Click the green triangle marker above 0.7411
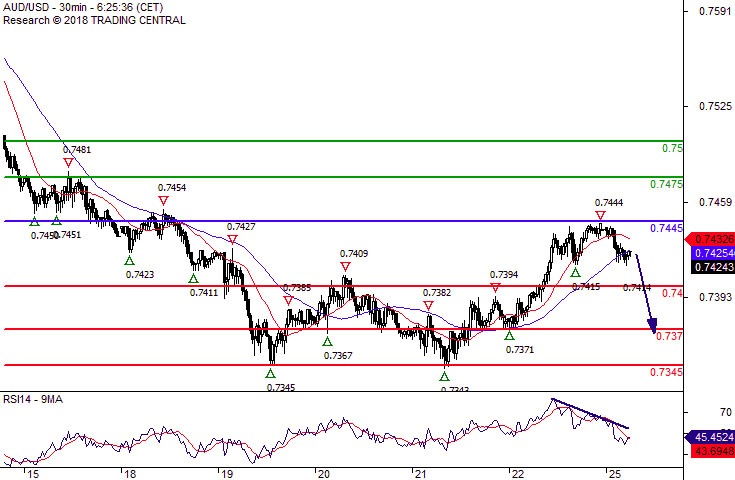735x480 pixels. point(193,278)
